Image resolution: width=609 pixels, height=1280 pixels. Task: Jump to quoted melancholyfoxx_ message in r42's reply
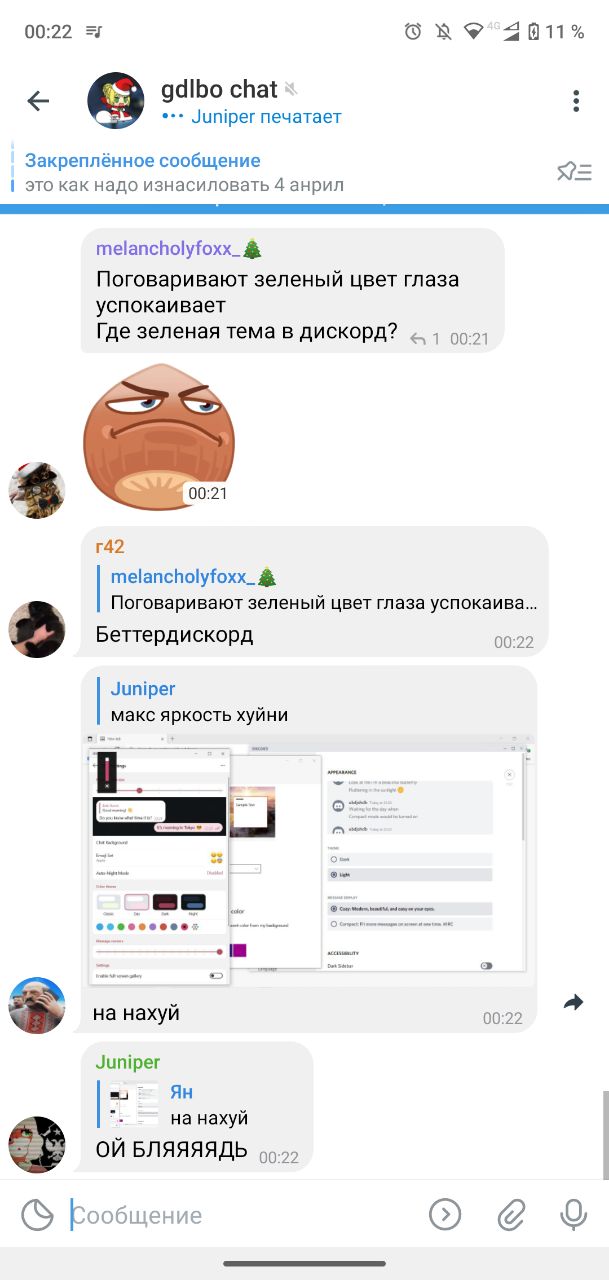pos(318,590)
